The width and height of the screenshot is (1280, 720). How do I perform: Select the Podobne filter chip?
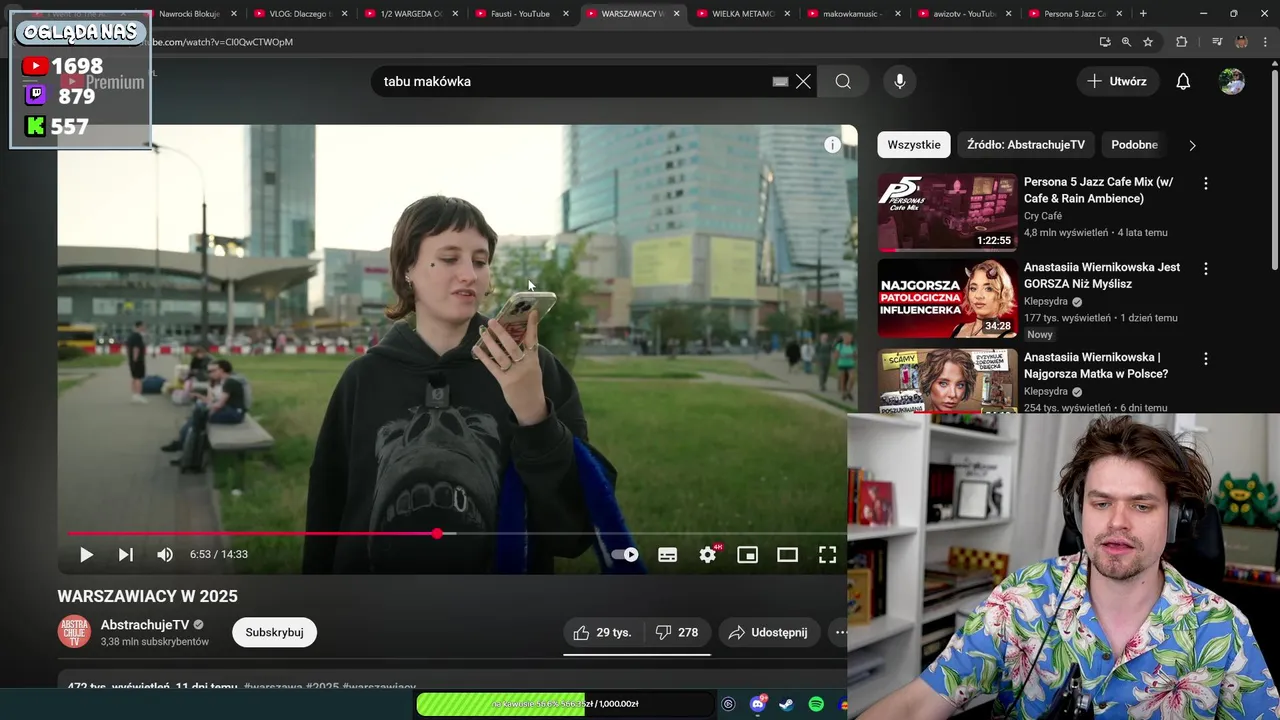(1134, 145)
